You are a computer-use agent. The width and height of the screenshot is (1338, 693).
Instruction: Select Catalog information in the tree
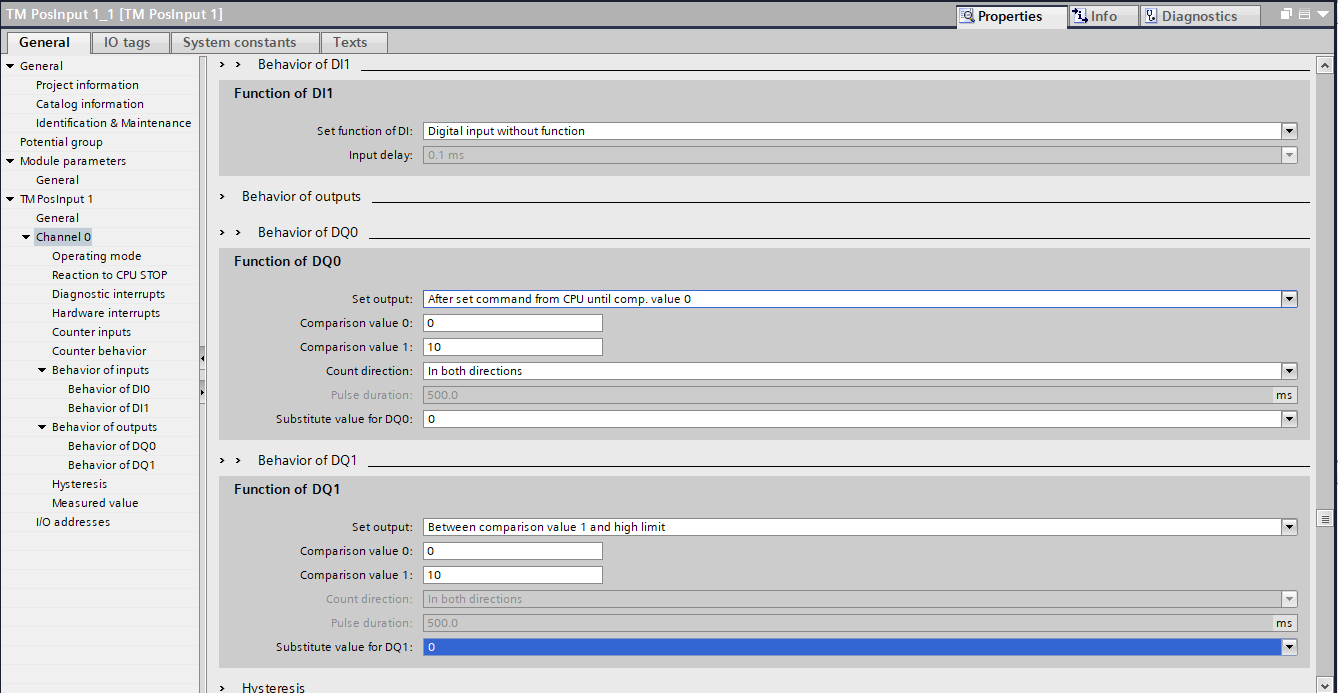click(90, 104)
